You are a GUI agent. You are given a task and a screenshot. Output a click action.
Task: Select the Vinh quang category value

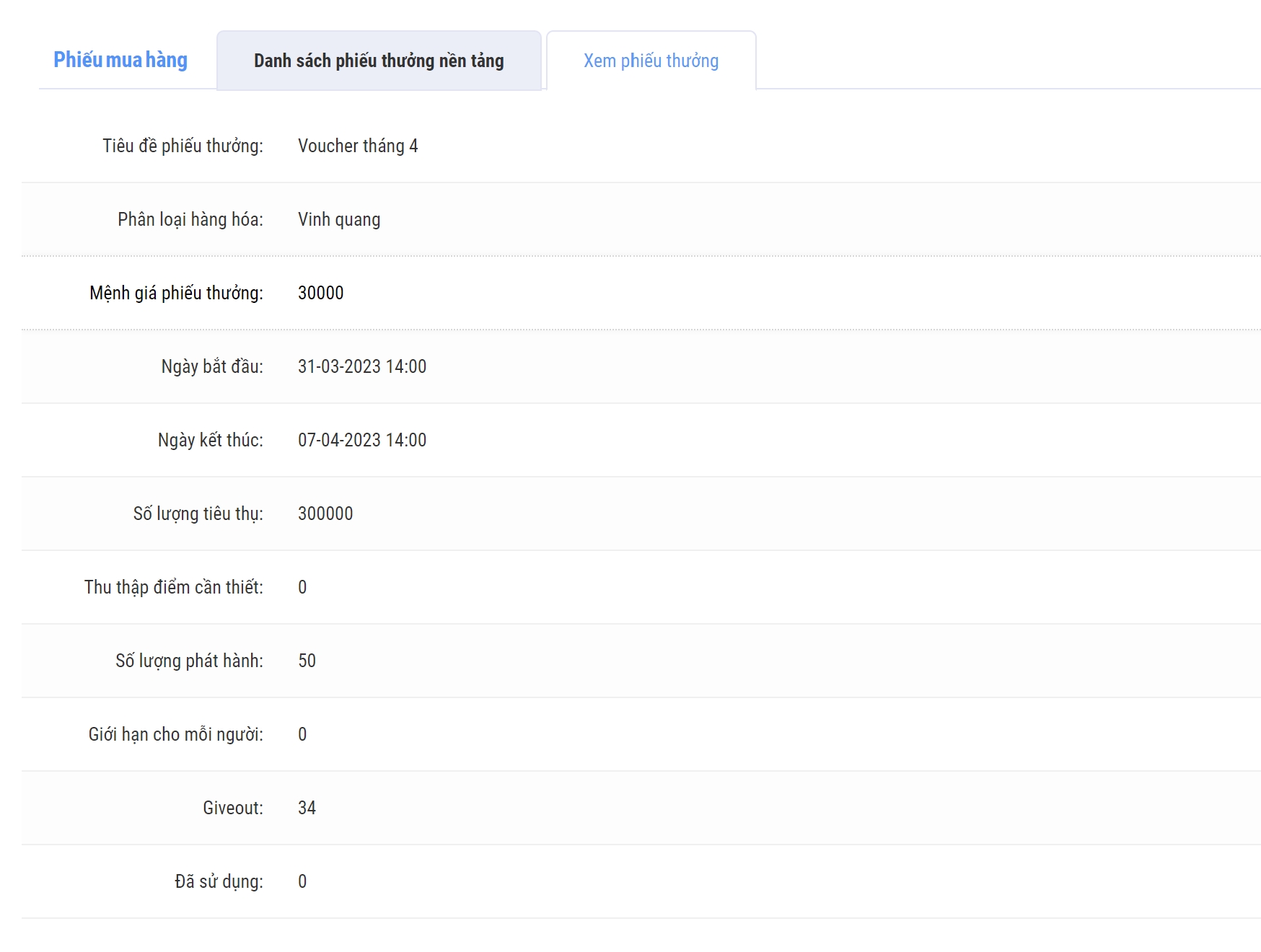(339, 219)
